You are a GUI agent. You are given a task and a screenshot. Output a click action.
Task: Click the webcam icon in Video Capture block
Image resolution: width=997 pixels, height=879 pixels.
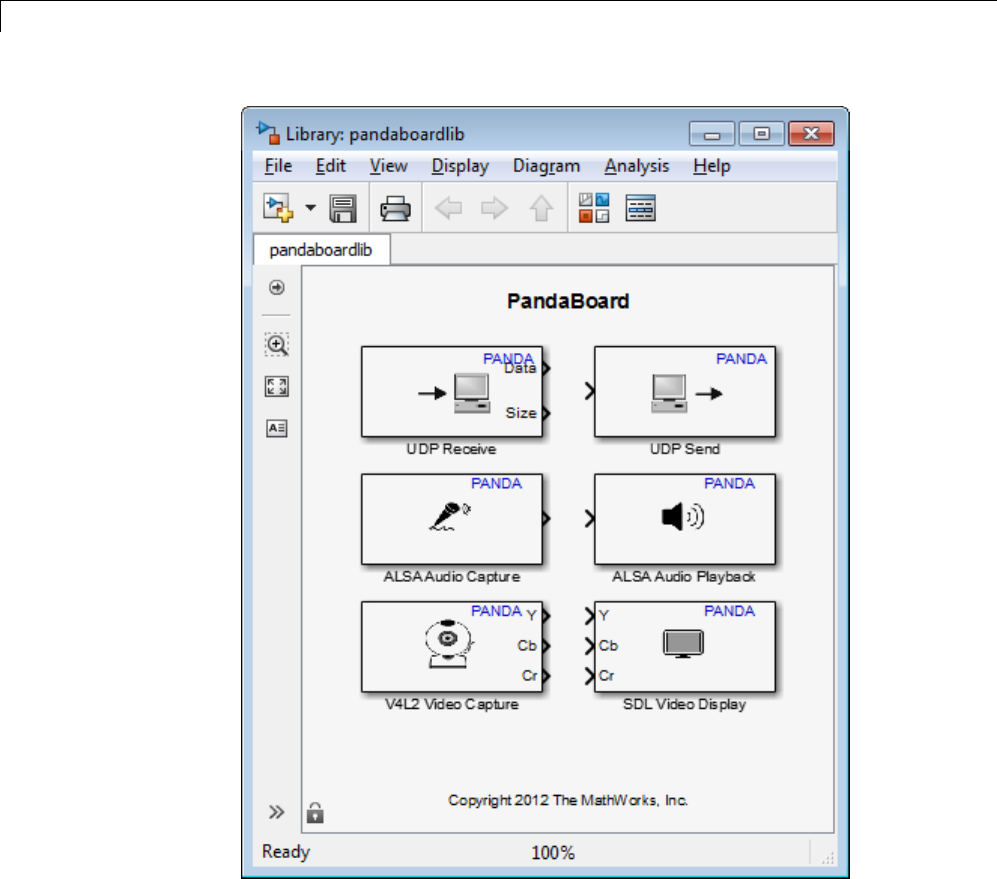(449, 644)
